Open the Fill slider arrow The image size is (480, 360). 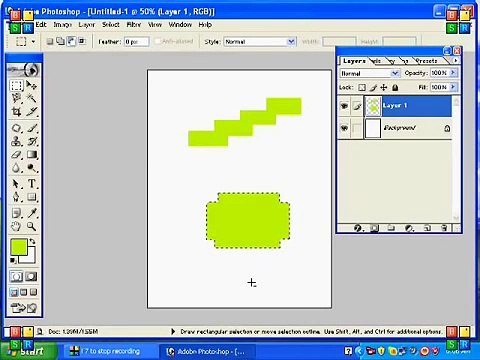pos(453,87)
